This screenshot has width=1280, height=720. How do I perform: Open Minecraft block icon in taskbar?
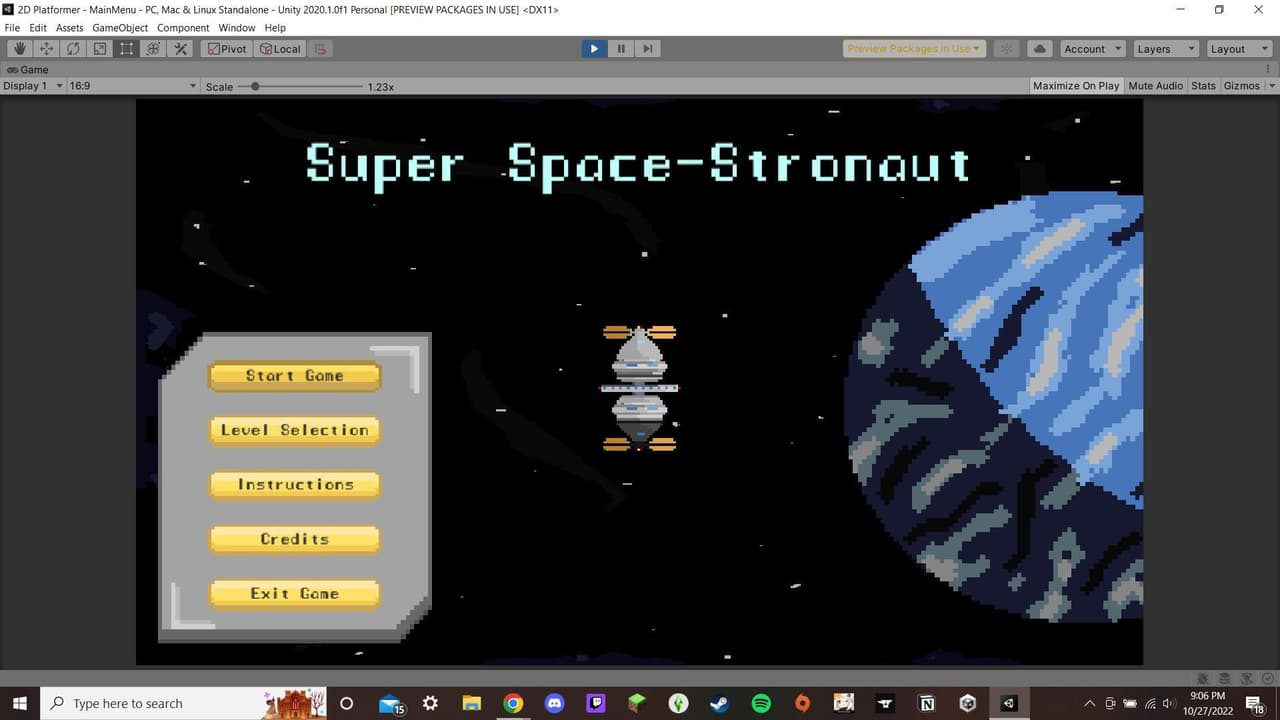(637, 704)
